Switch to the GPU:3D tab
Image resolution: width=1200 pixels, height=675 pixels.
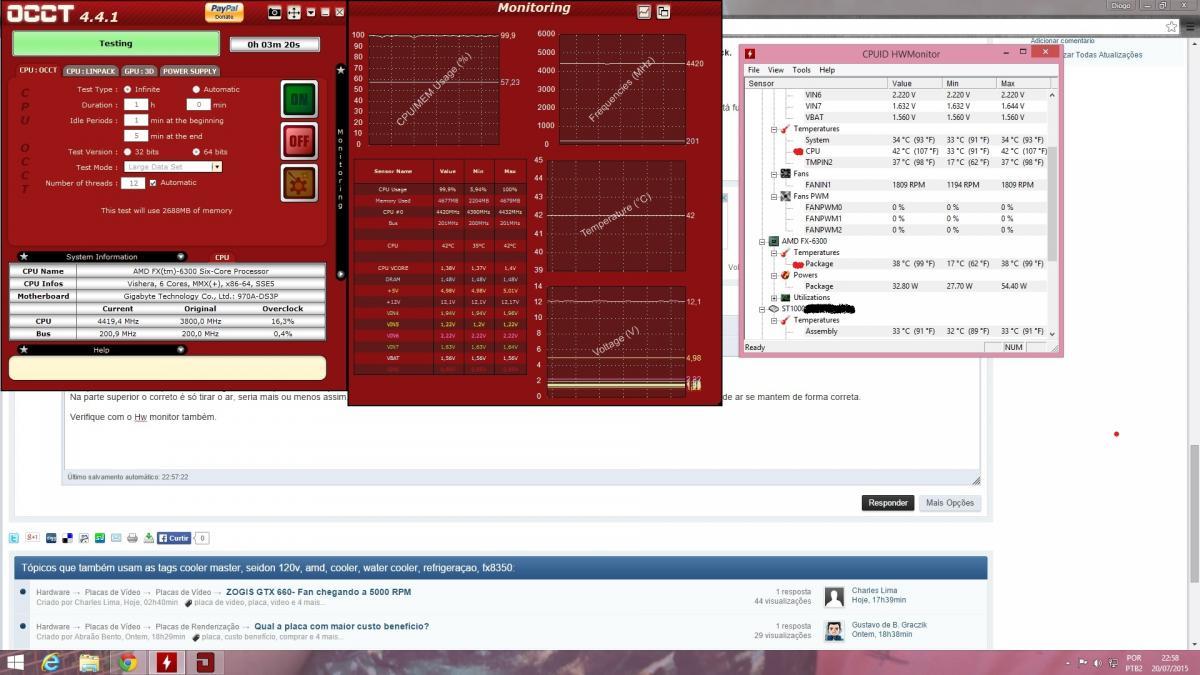[x=139, y=71]
